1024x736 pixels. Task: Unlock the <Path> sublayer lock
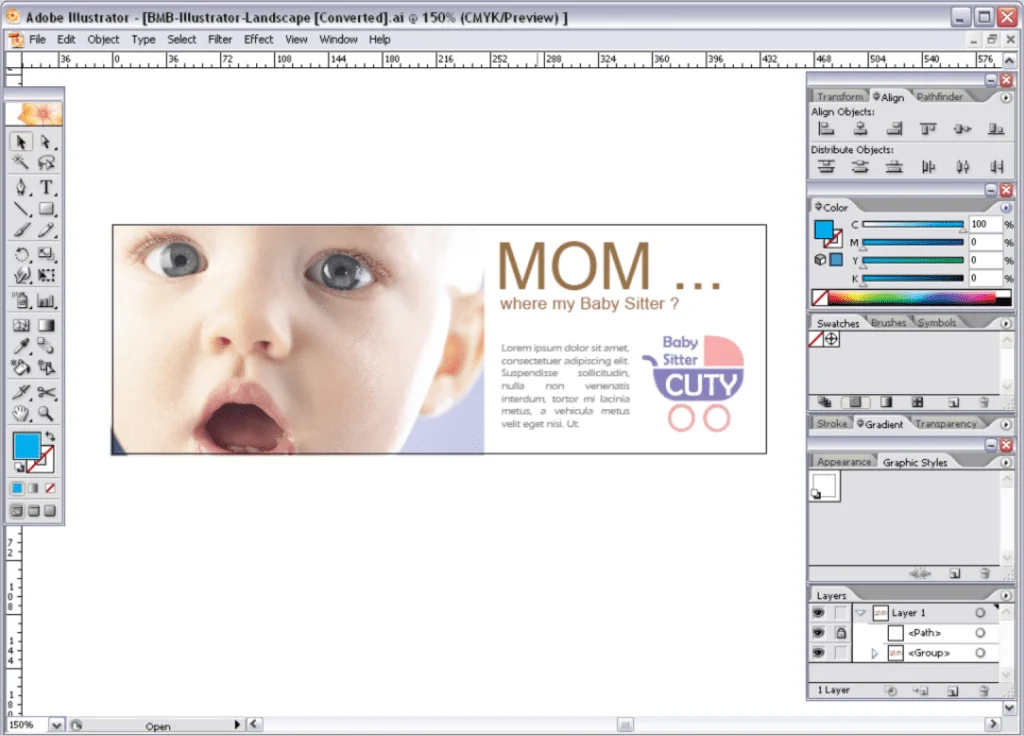[841, 633]
